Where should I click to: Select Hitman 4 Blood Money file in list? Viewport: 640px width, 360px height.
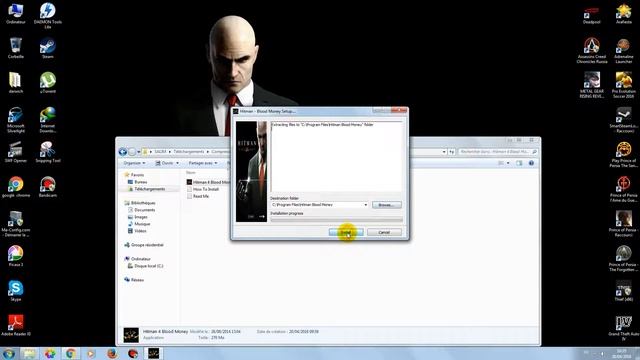[x=209, y=182]
